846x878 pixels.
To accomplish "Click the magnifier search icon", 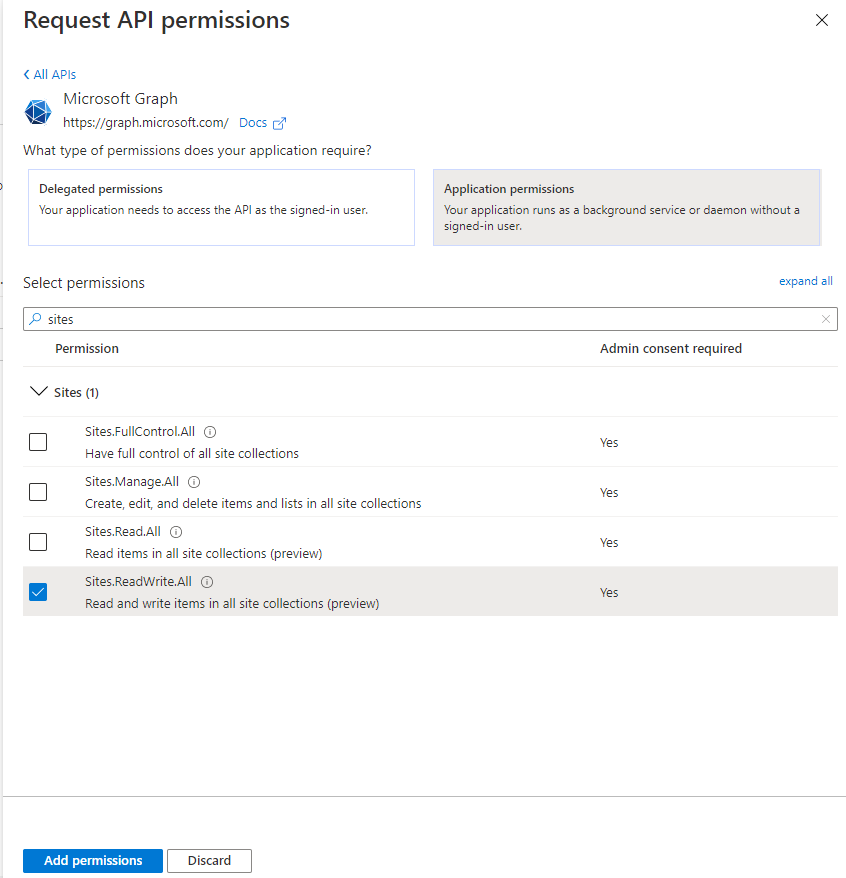I will coord(36,320).
